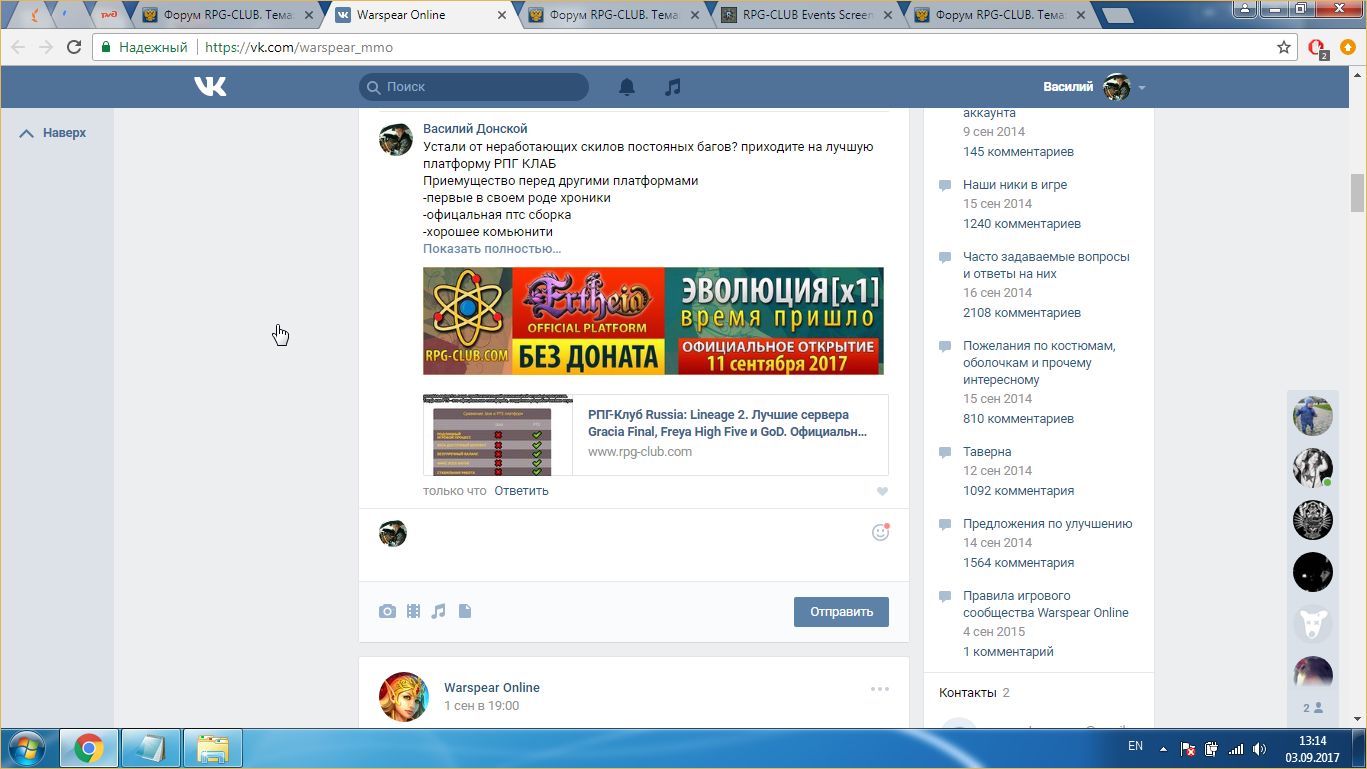Open the 1240 комментариев count
This screenshot has width=1367, height=769.
pos(1022,224)
